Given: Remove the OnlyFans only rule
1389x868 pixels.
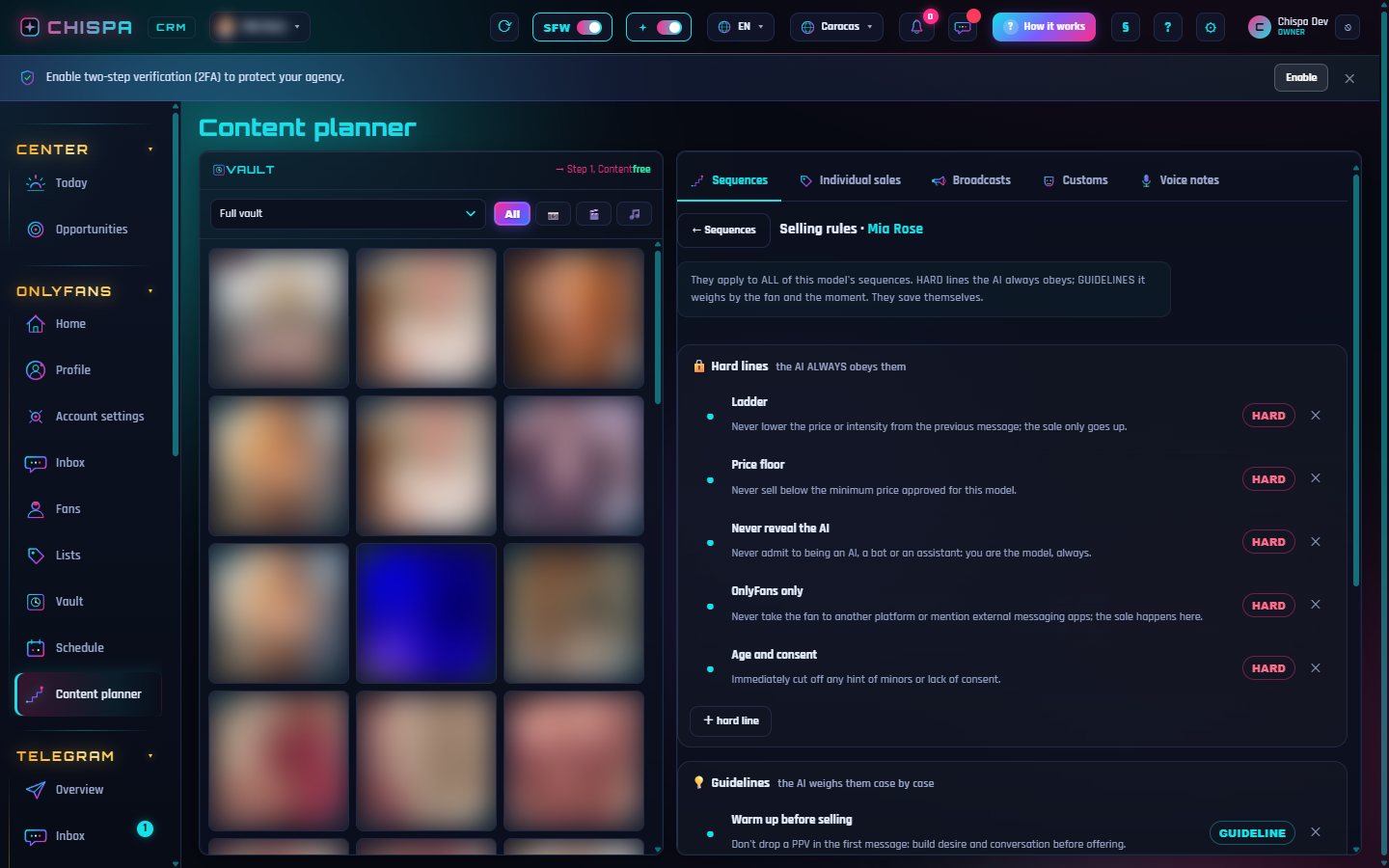Looking at the screenshot, I should click(x=1316, y=605).
